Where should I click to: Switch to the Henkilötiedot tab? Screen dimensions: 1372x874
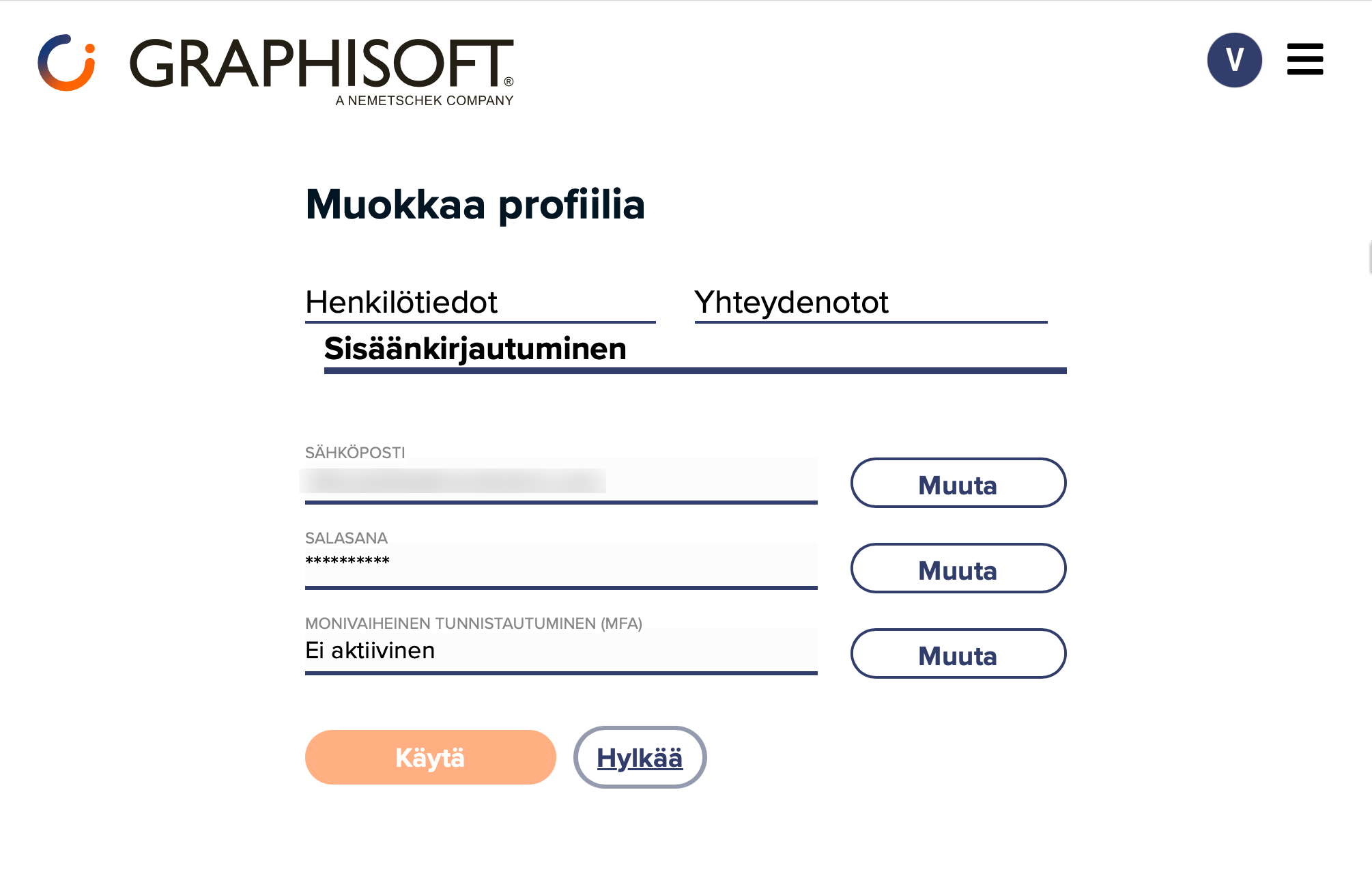tap(480, 304)
